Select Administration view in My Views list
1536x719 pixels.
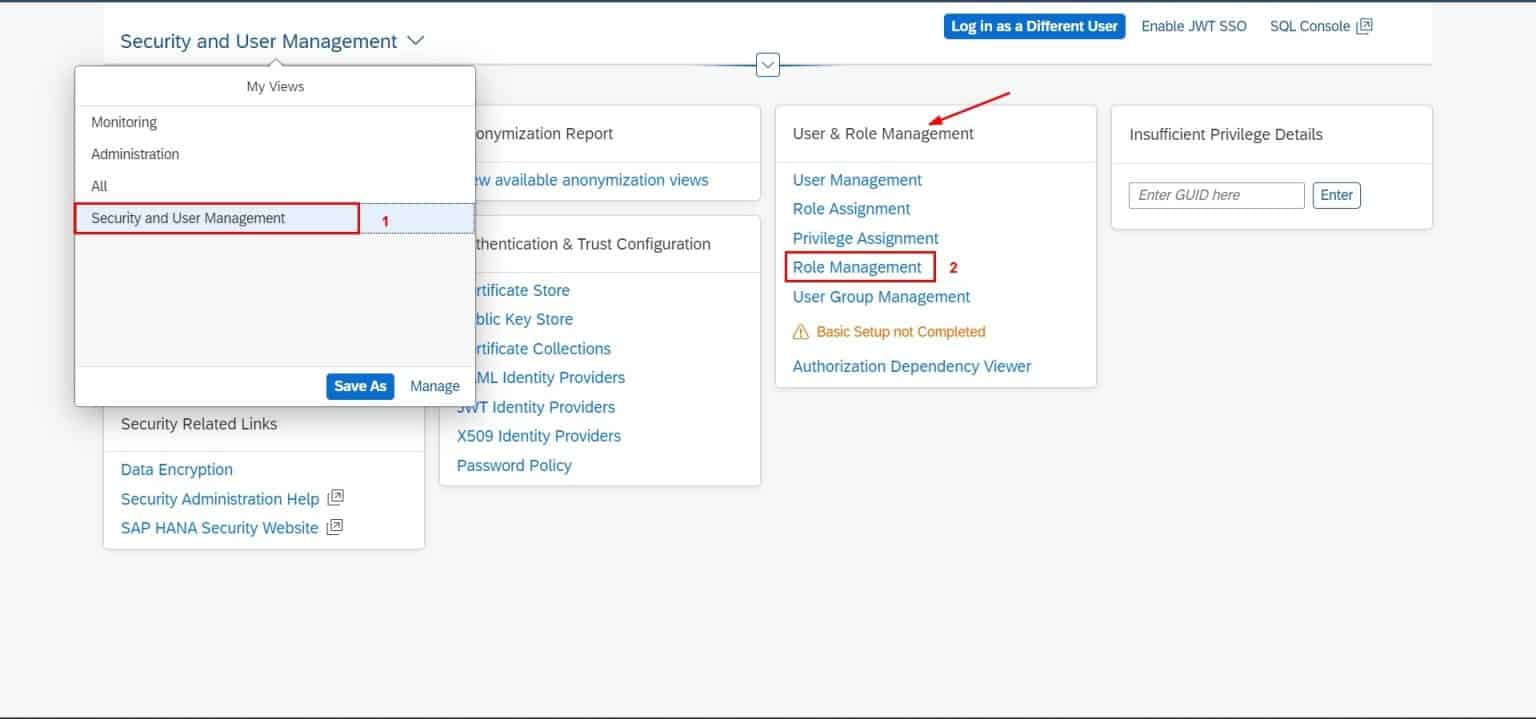135,154
